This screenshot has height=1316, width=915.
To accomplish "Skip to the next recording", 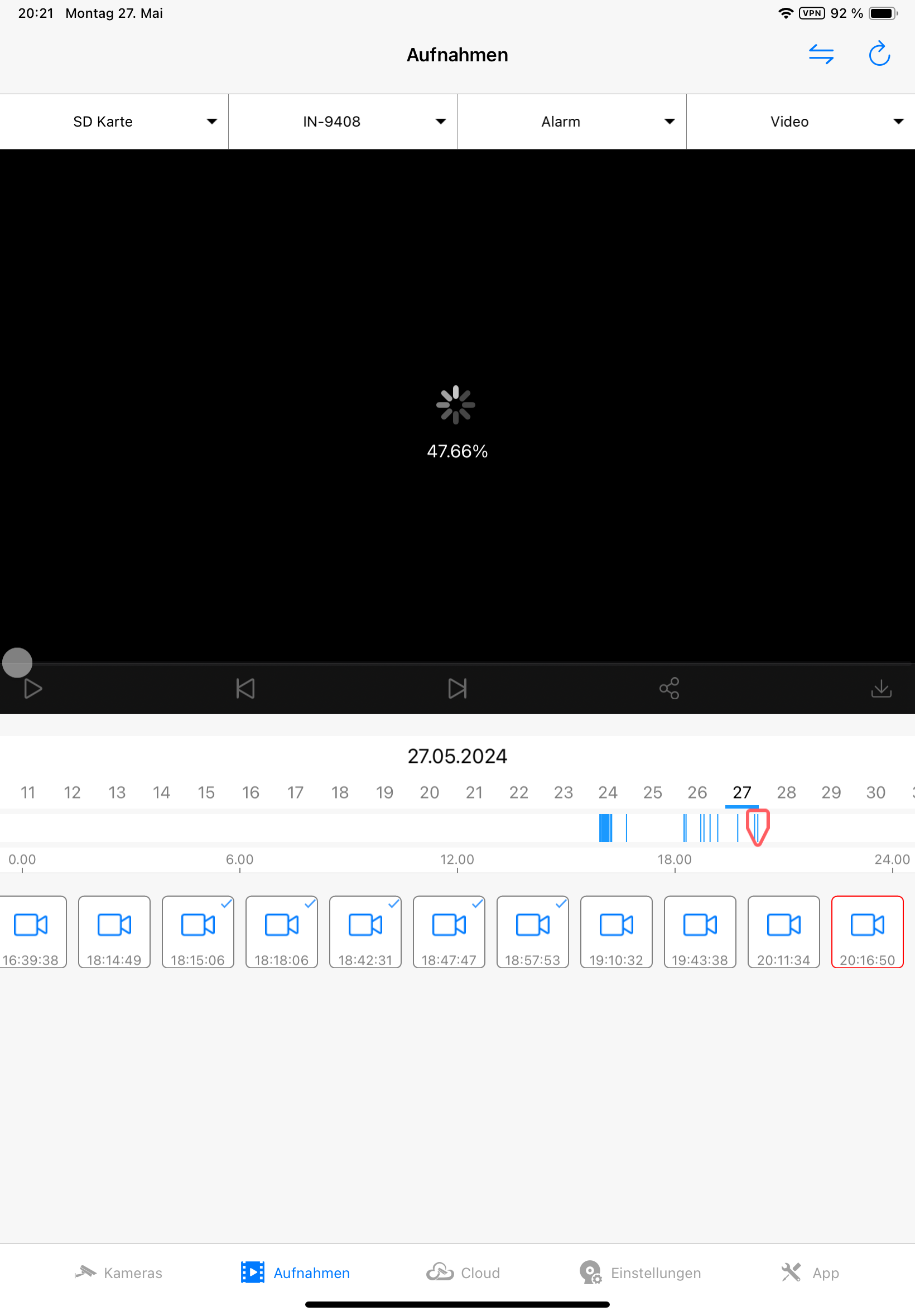I will [x=458, y=689].
